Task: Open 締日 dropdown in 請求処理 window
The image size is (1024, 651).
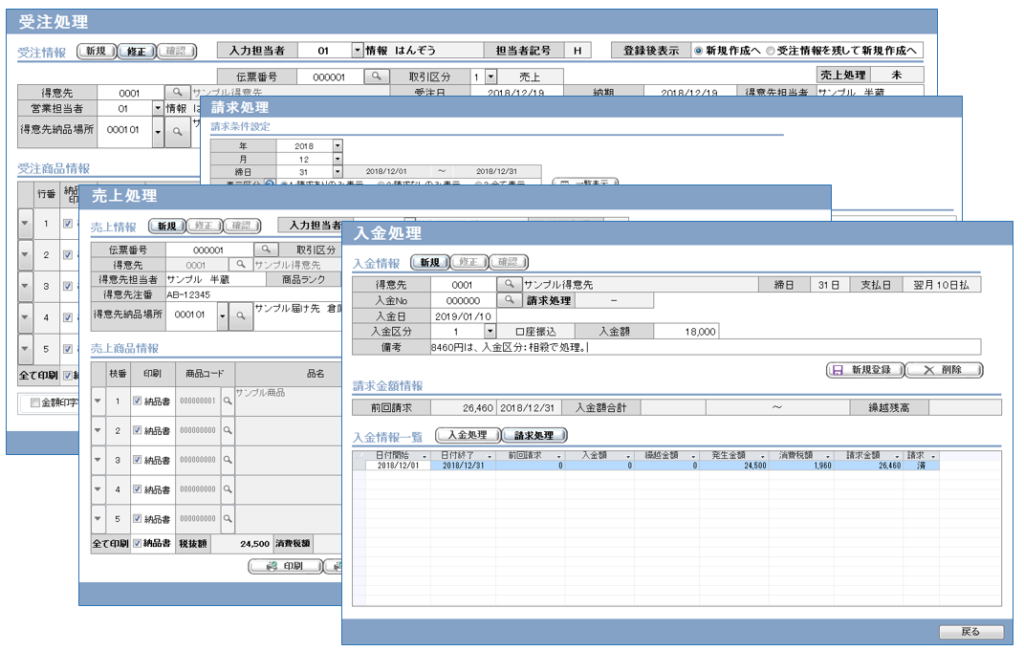Action: point(337,172)
